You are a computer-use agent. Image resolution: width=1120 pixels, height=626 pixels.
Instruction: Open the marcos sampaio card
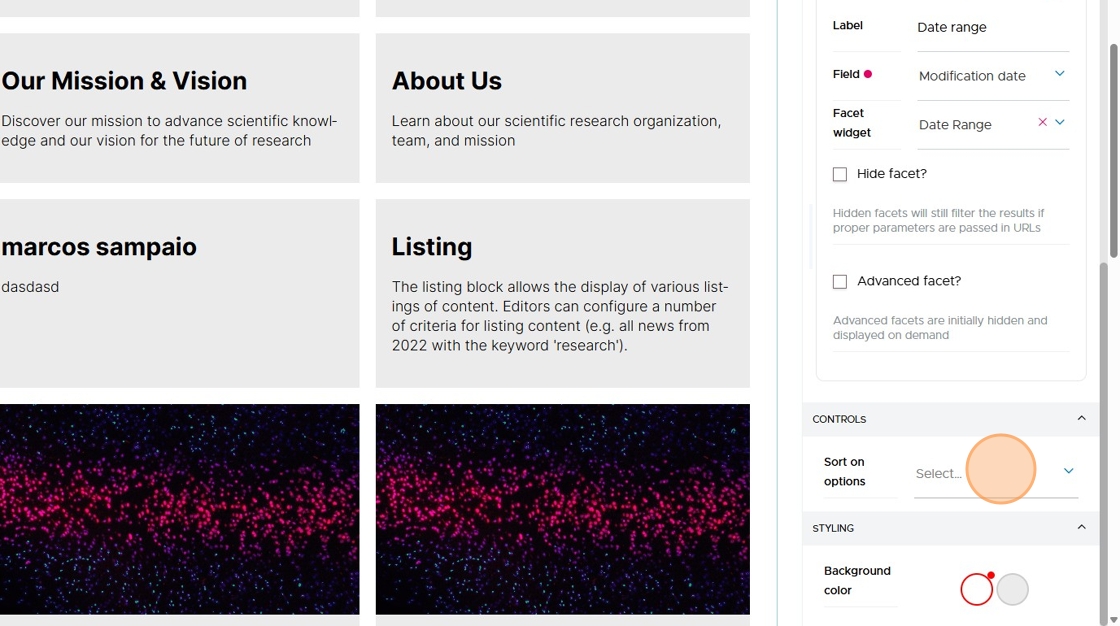179,293
